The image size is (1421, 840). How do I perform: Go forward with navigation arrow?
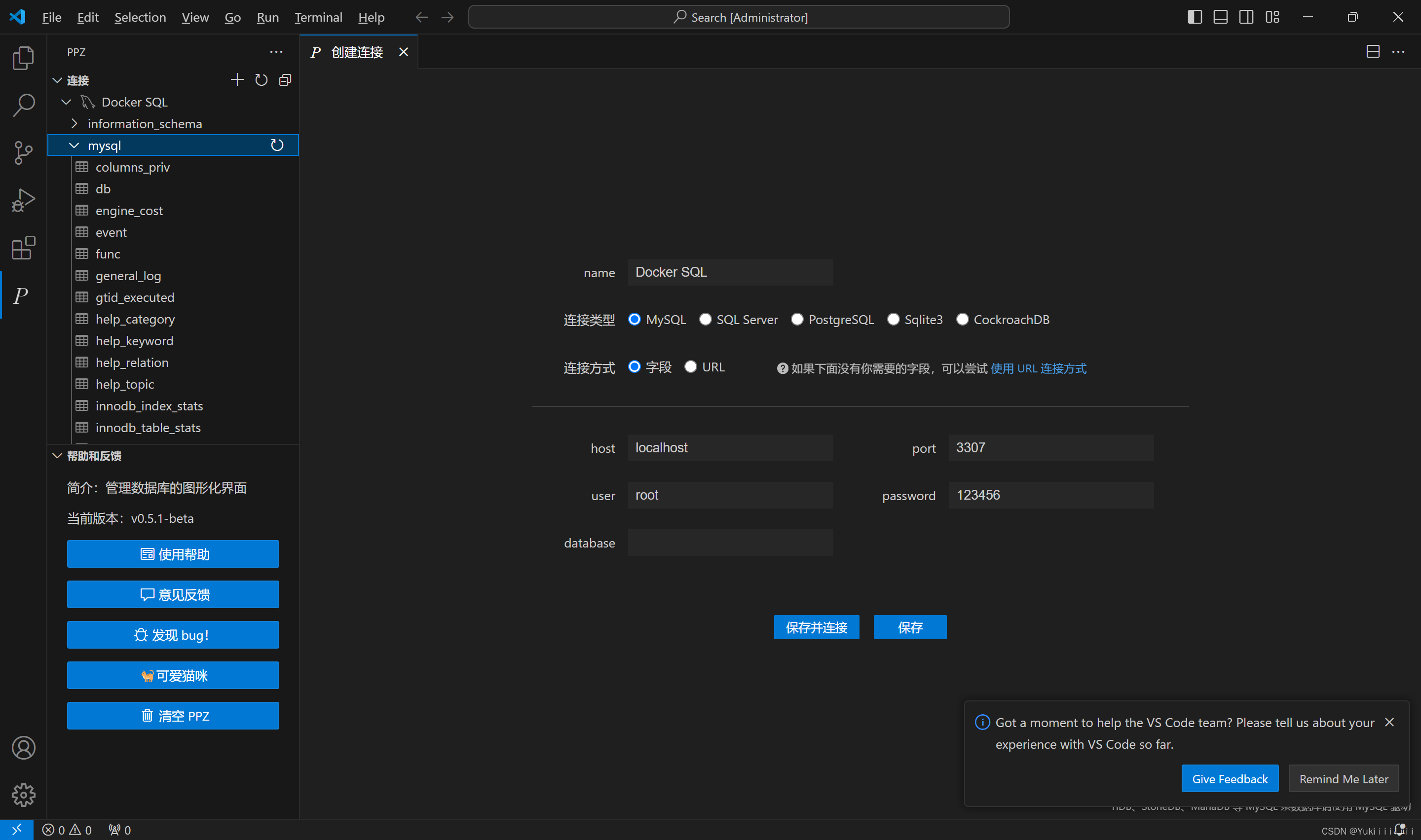pos(447,17)
